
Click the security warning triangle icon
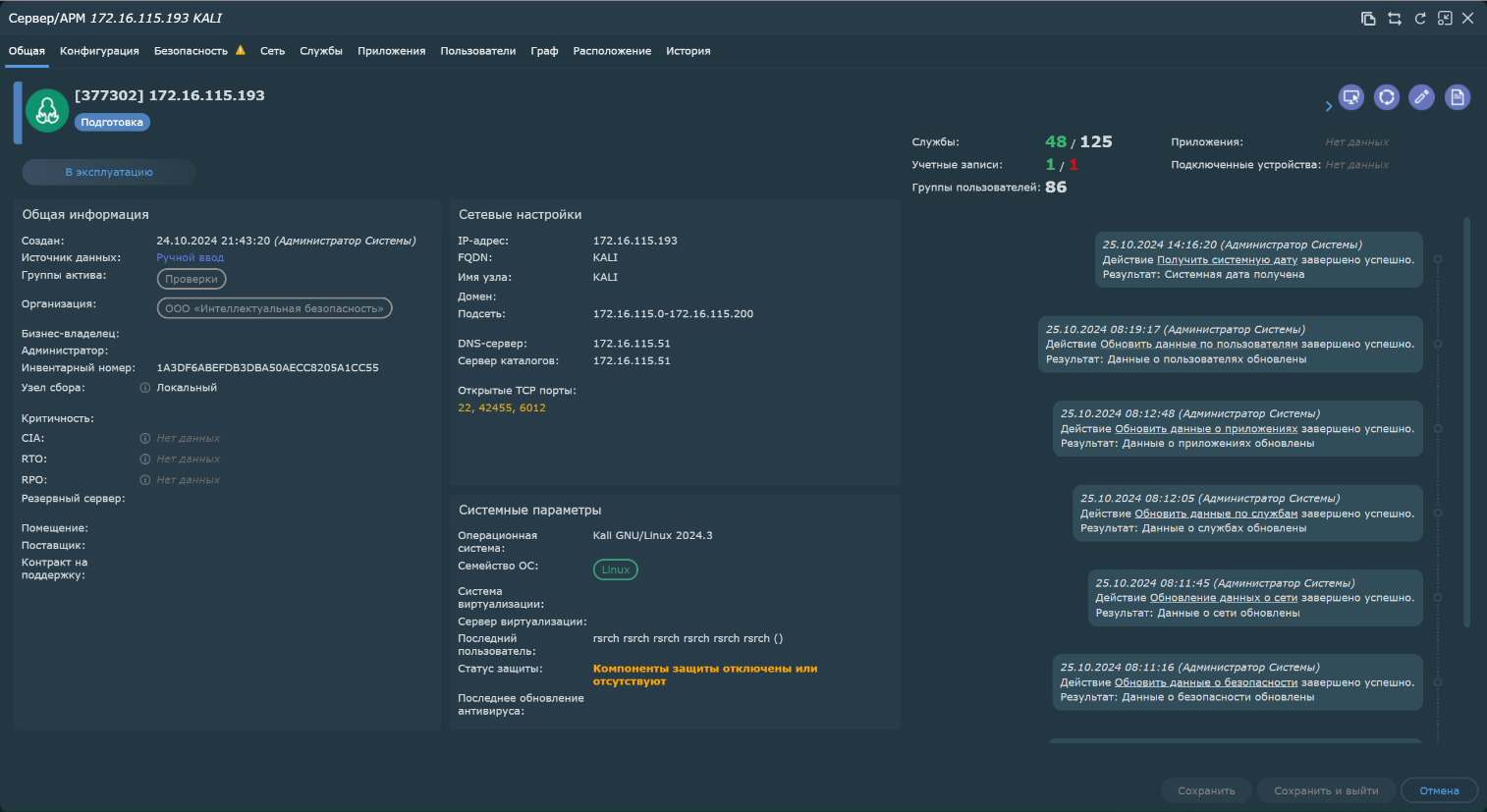[x=241, y=50]
